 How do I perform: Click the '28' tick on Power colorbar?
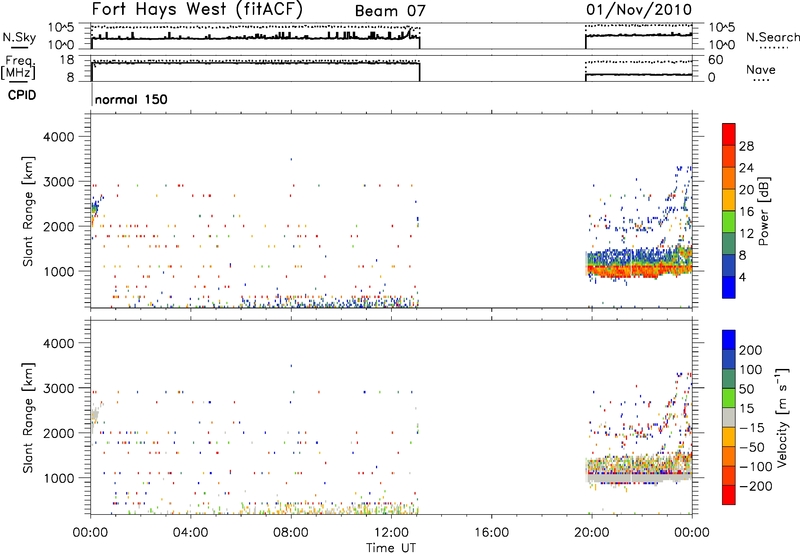click(x=746, y=146)
